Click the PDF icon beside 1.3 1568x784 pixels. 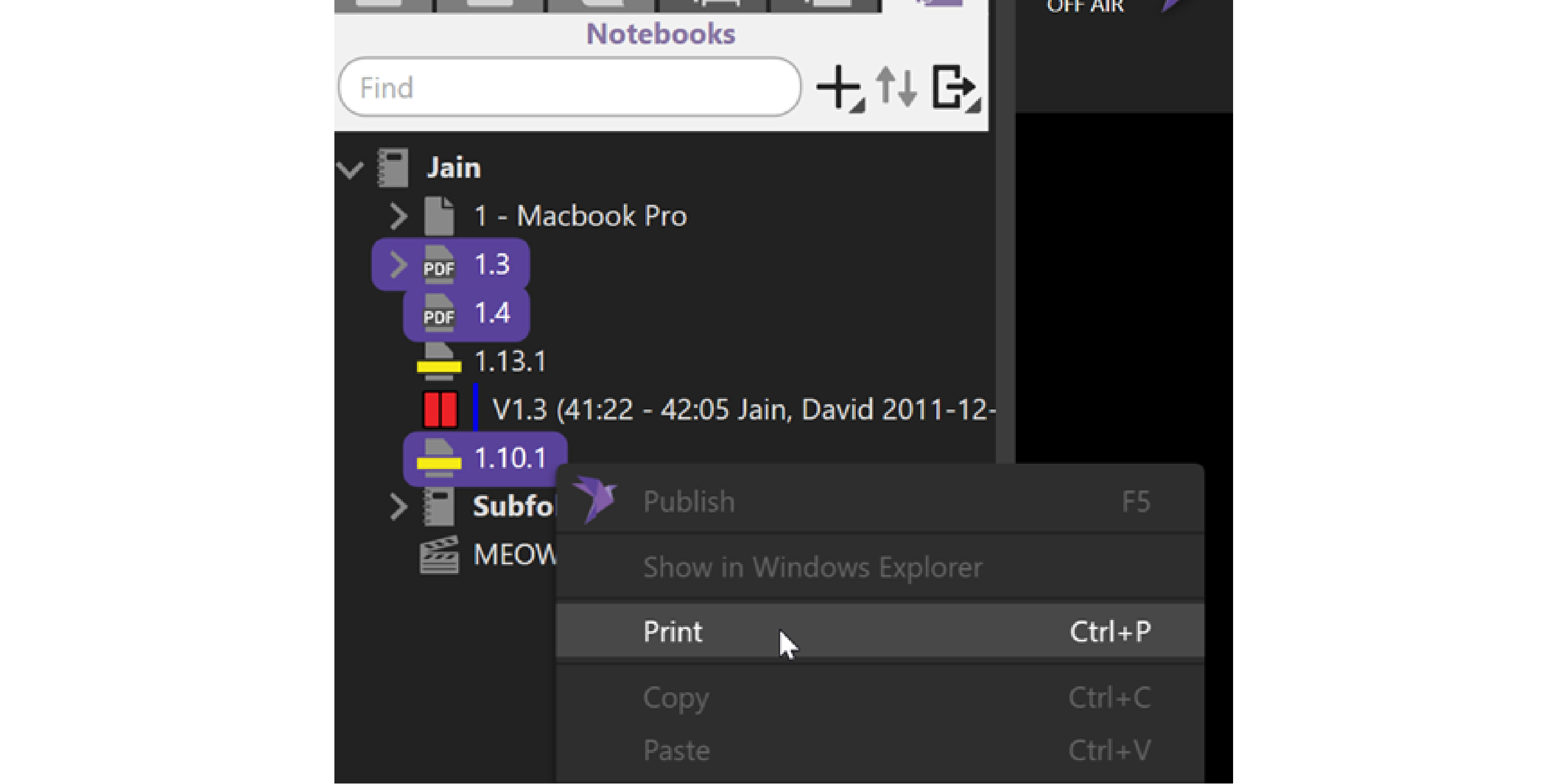(x=439, y=265)
